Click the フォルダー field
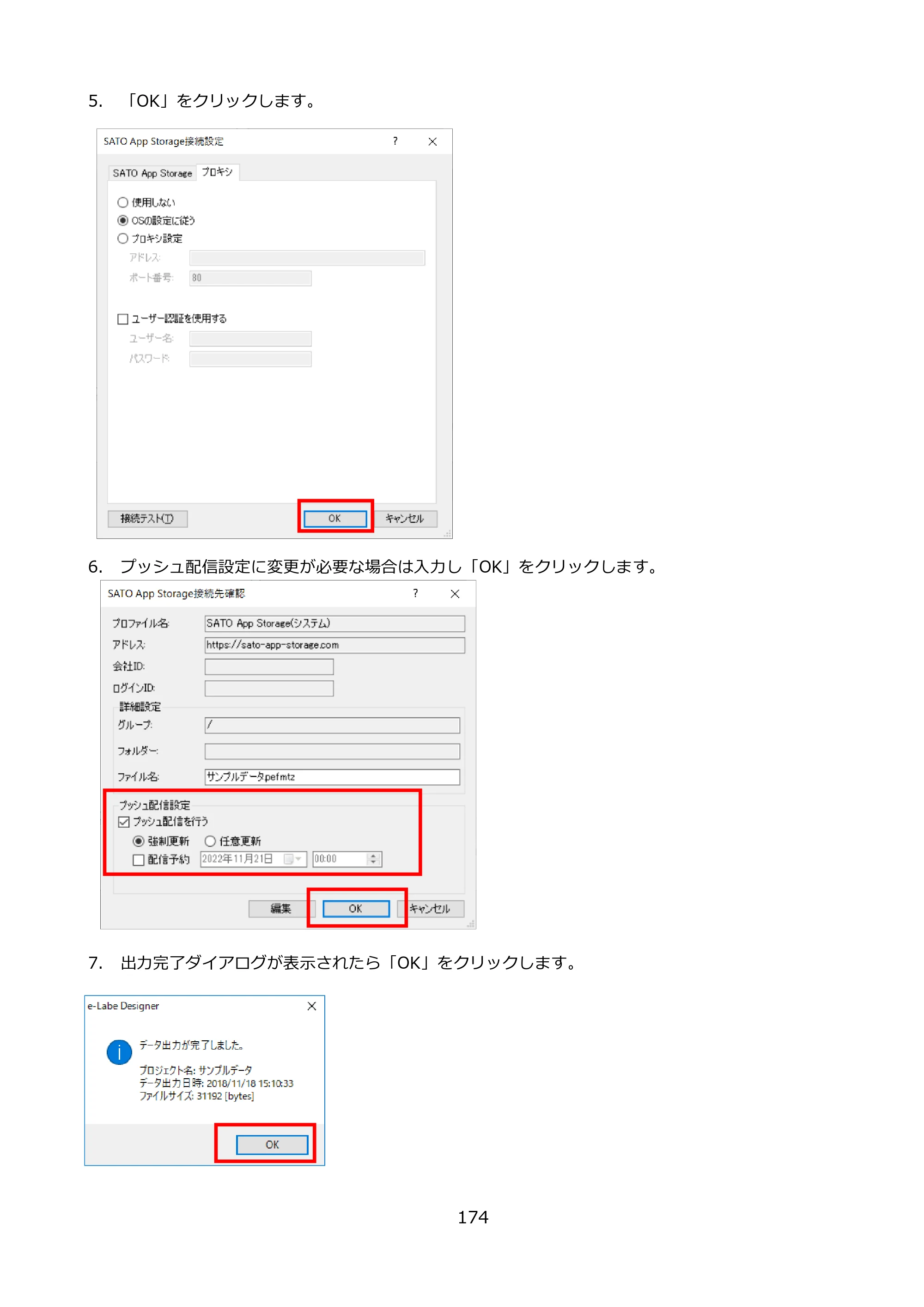Viewport: 924px width, 1307px height. click(332, 751)
